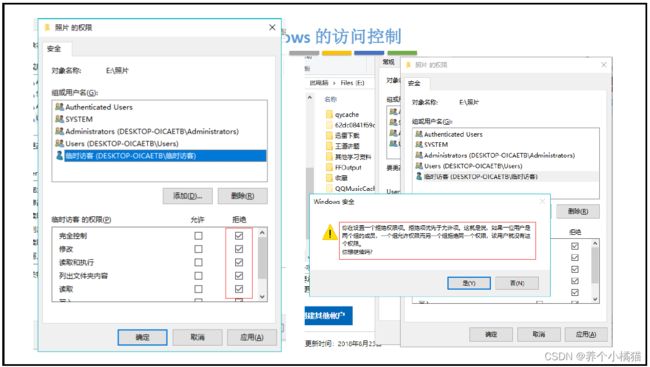Click permissions list scroll-up arrow in right dialog

(x=595, y=243)
